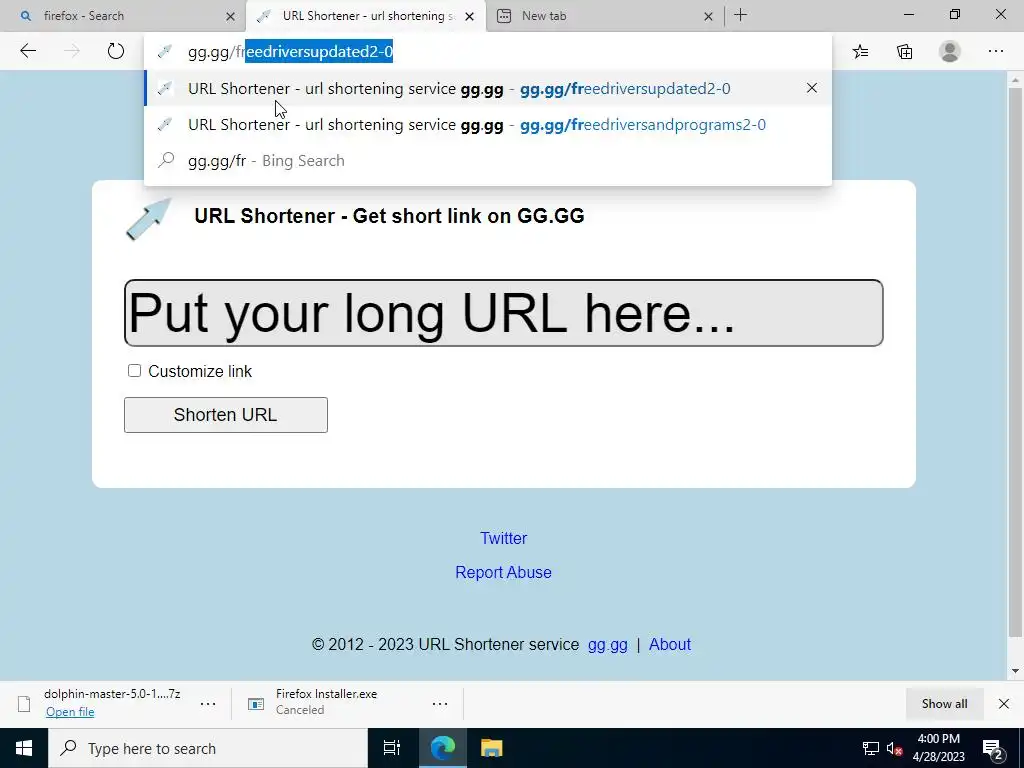This screenshot has width=1024, height=768.
Task: Open File Explorer from the taskbar
Action: click(x=492, y=748)
